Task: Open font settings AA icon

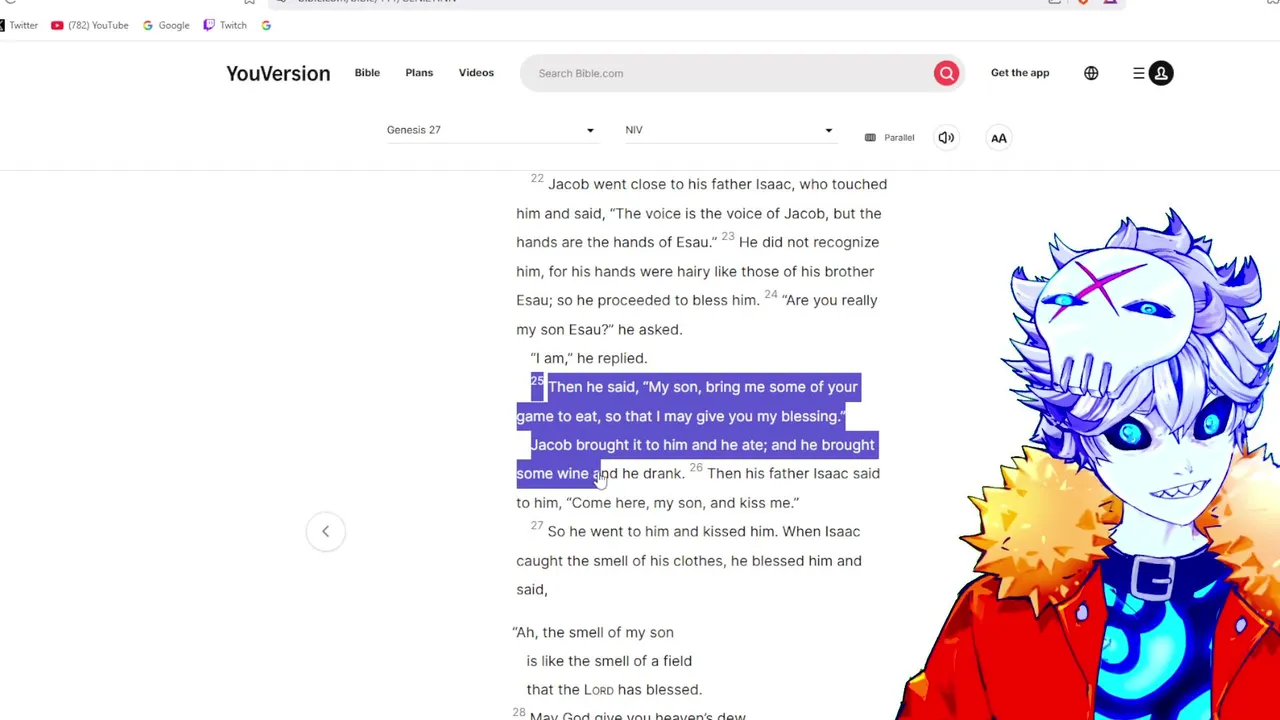Action: coord(999,138)
